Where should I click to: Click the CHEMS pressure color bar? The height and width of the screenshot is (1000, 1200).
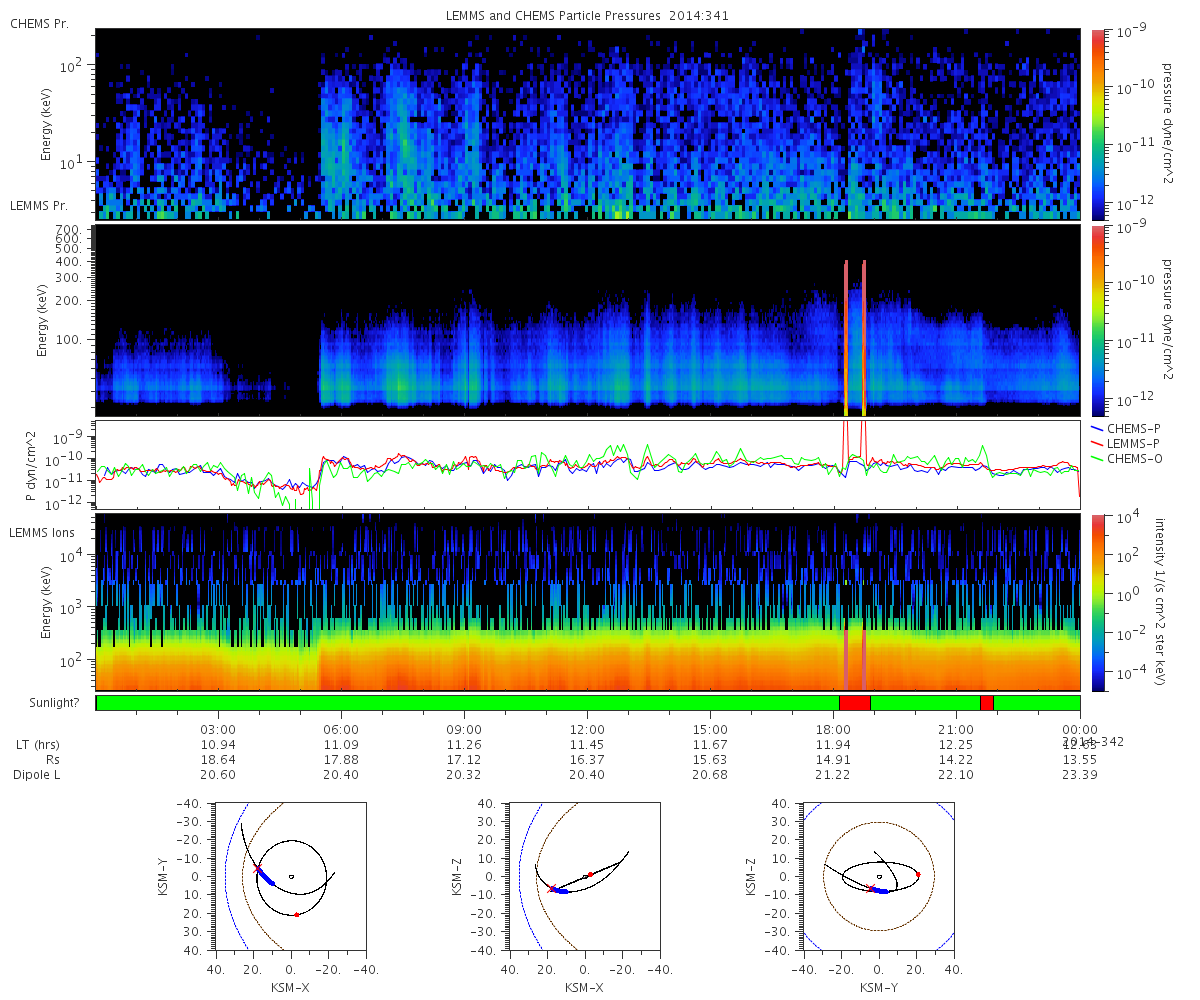click(x=1097, y=124)
